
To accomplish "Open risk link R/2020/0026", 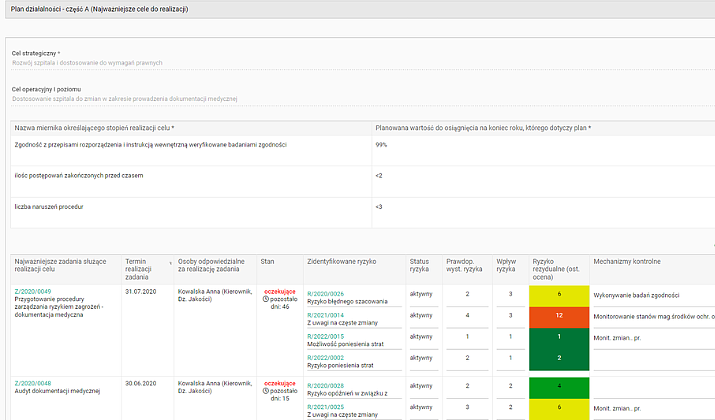I will [325, 293].
